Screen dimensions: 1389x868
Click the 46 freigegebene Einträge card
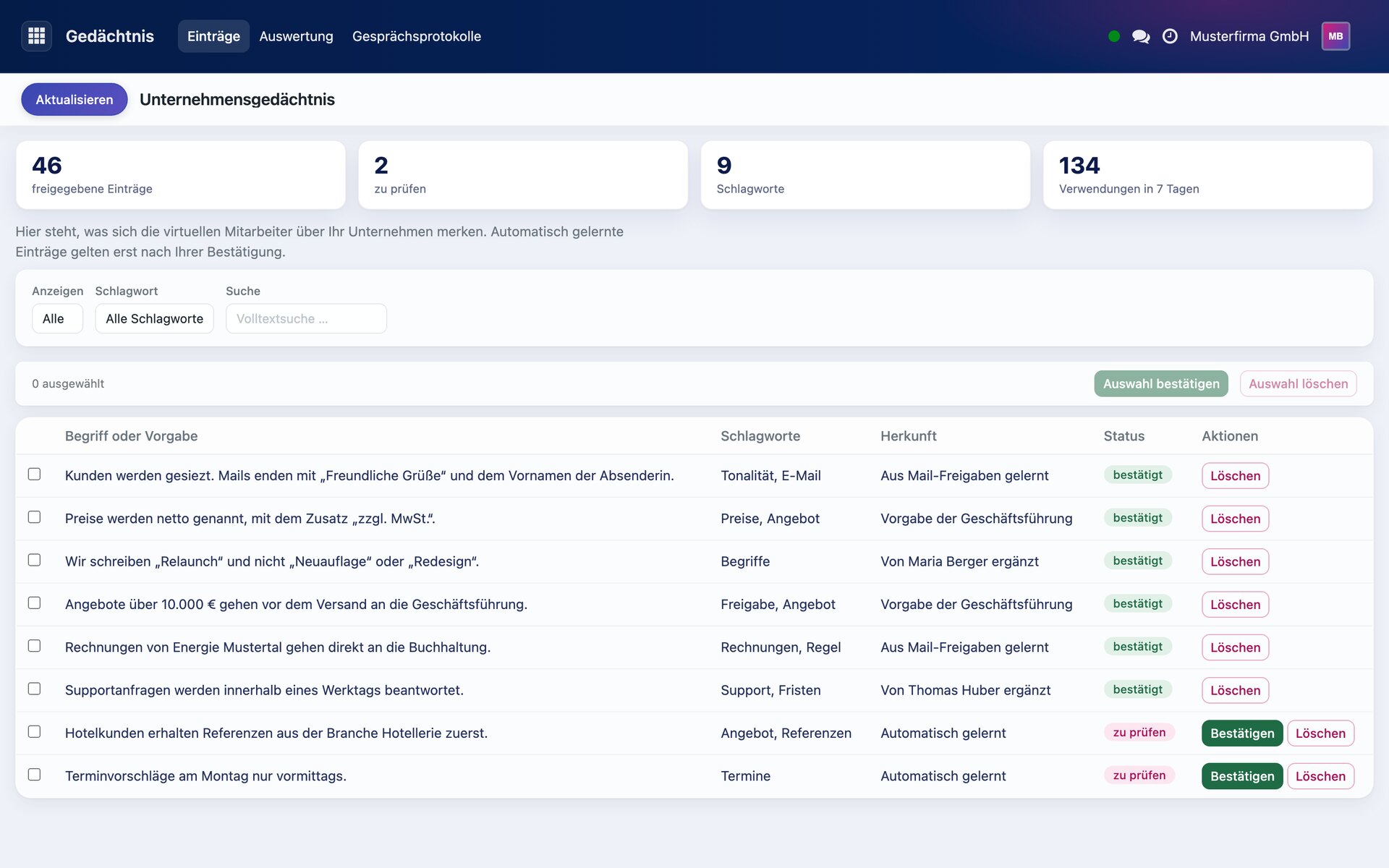point(180,175)
